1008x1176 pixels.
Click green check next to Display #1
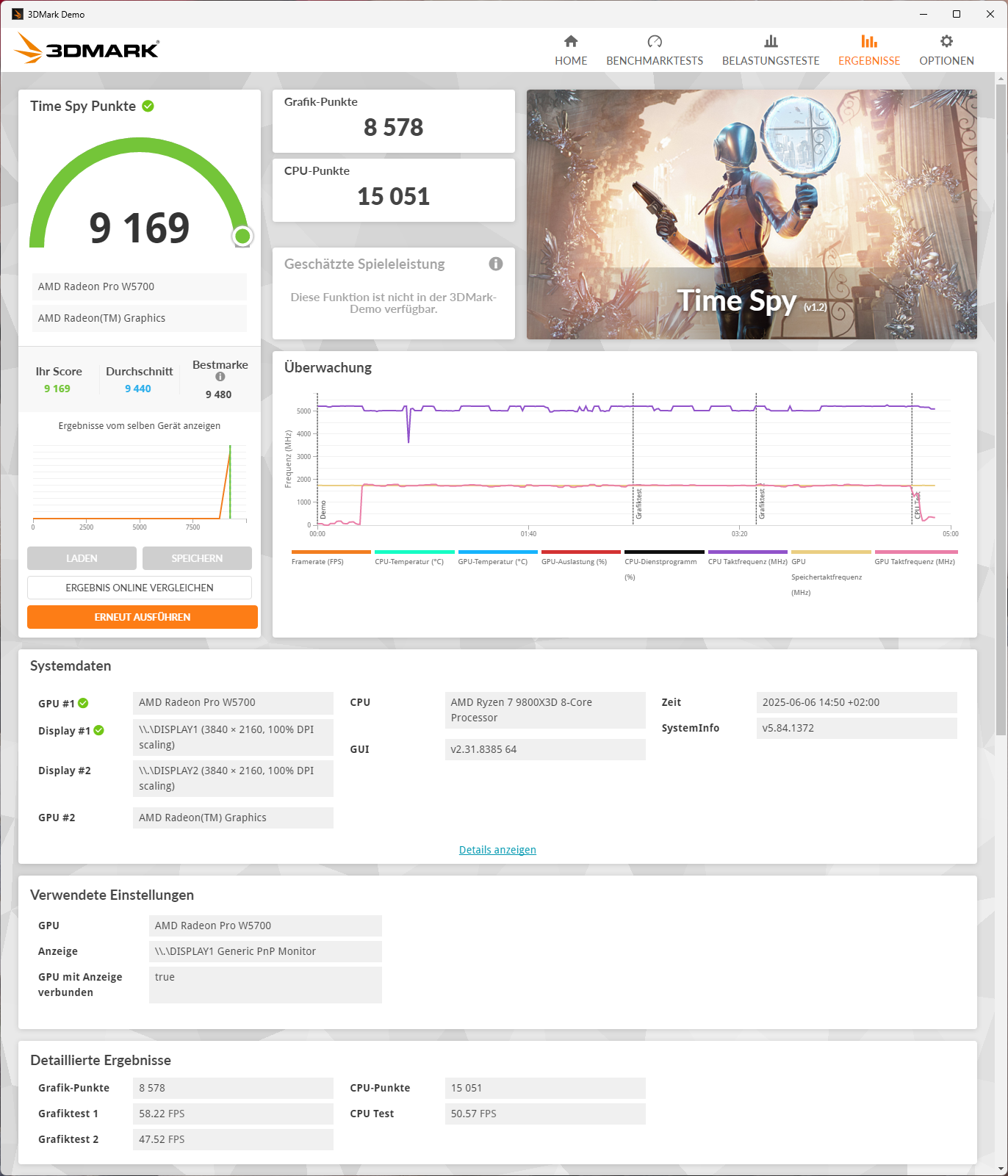98,730
